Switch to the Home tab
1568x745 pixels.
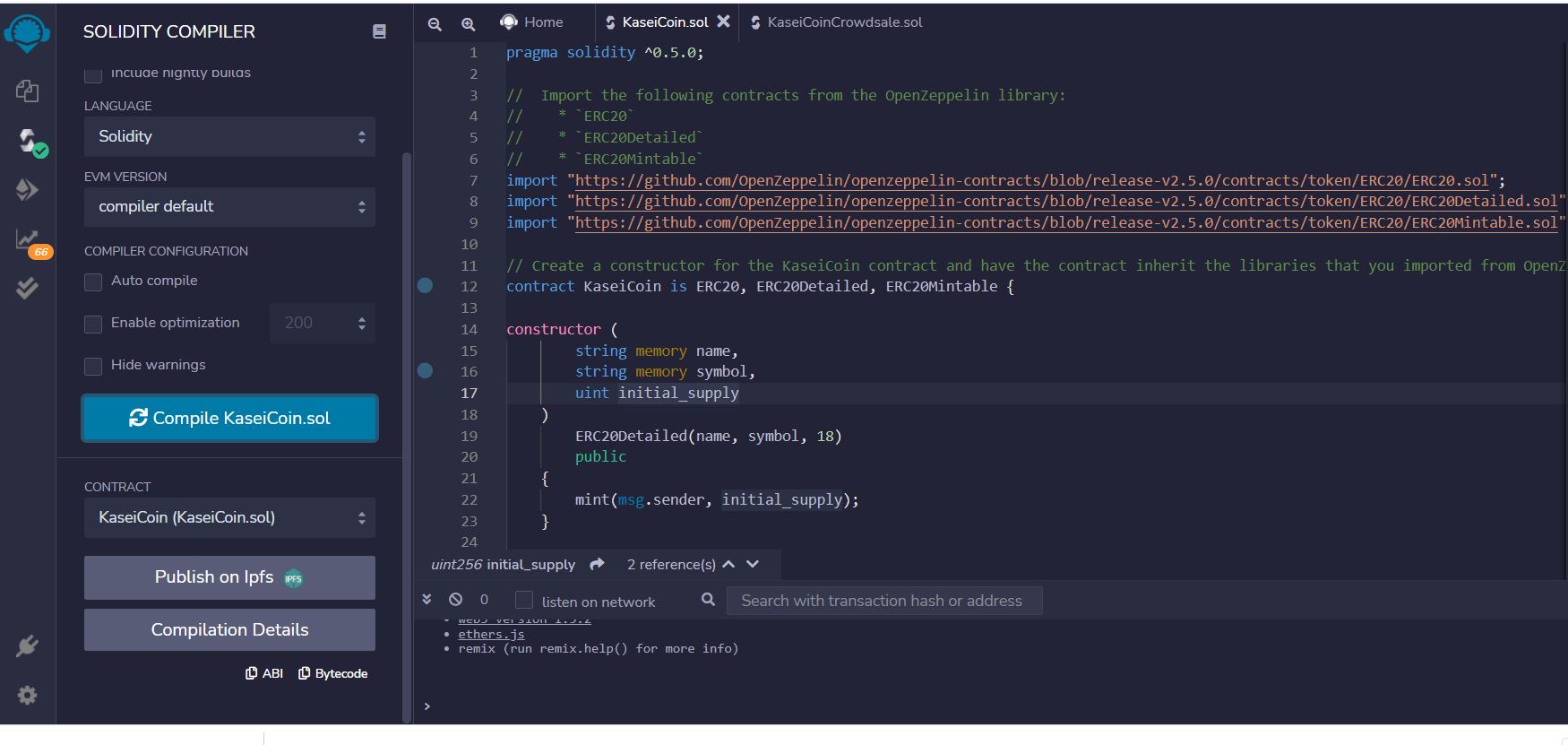click(x=532, y=22)
